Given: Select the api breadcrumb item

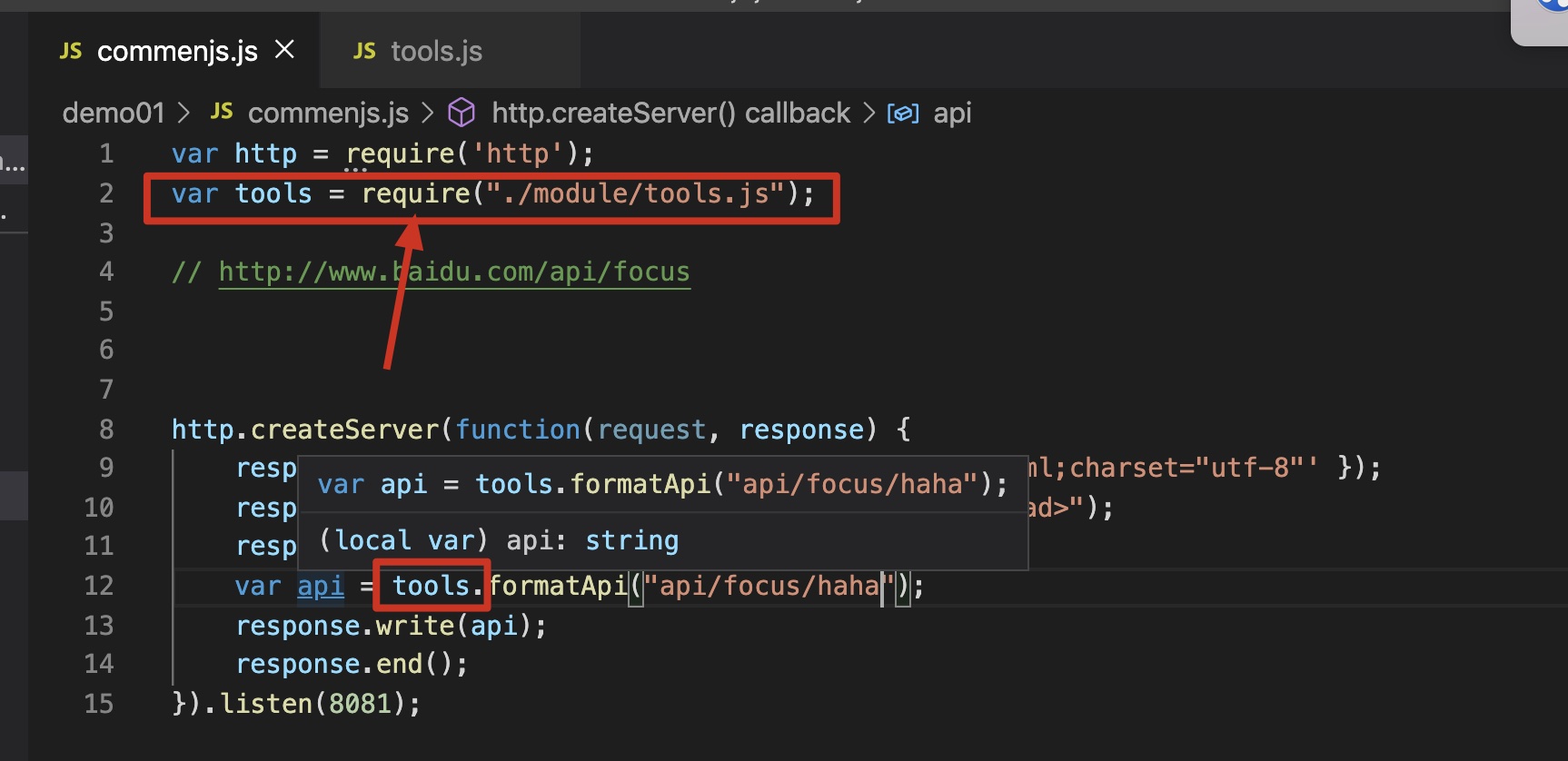Looking at the screenshot, I should pyautogui.click(x=952, y=113).
